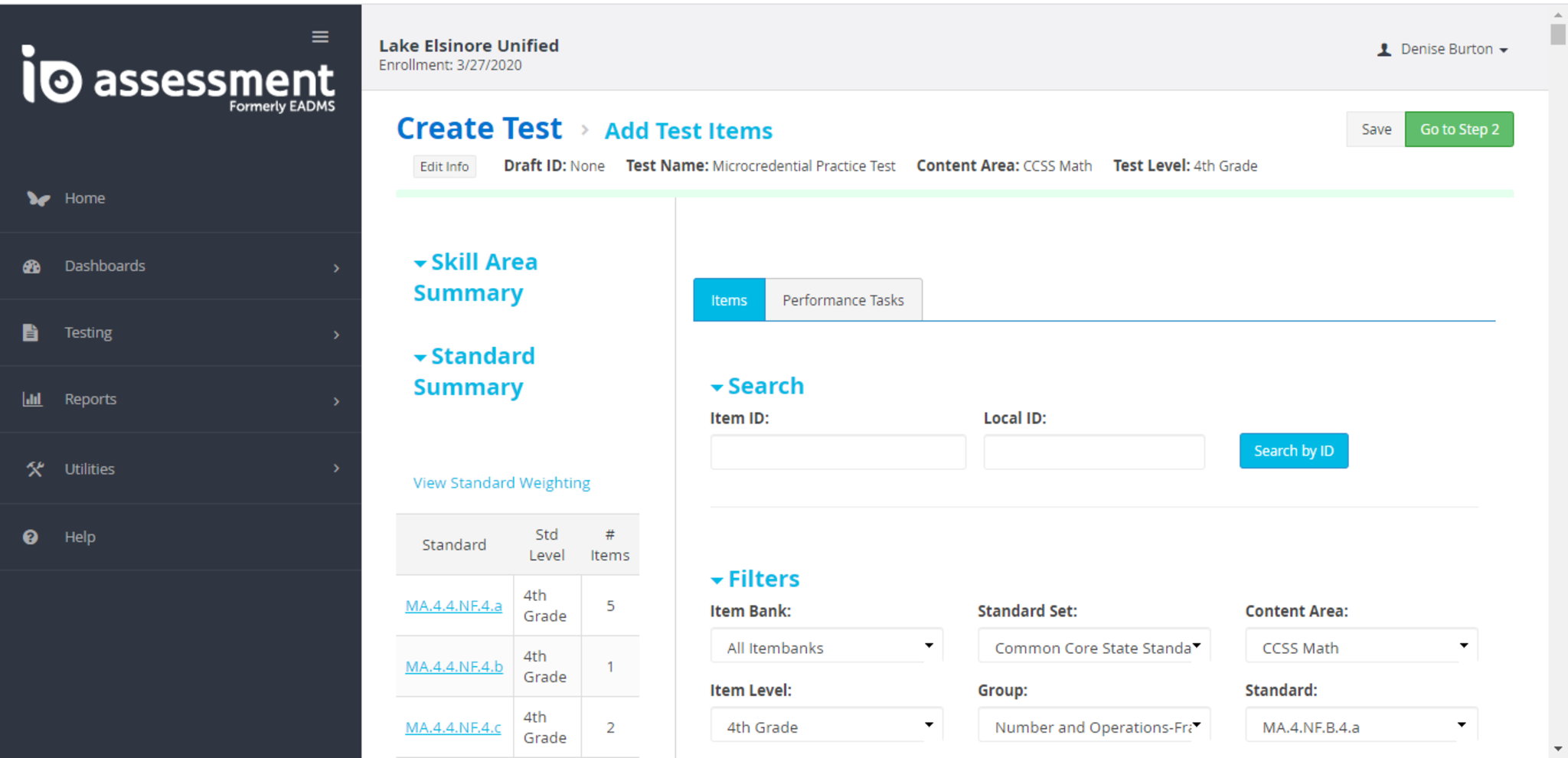Click the Home butterfly icon
Viewport: 1568px width, 758px height.
pos(38,199)
